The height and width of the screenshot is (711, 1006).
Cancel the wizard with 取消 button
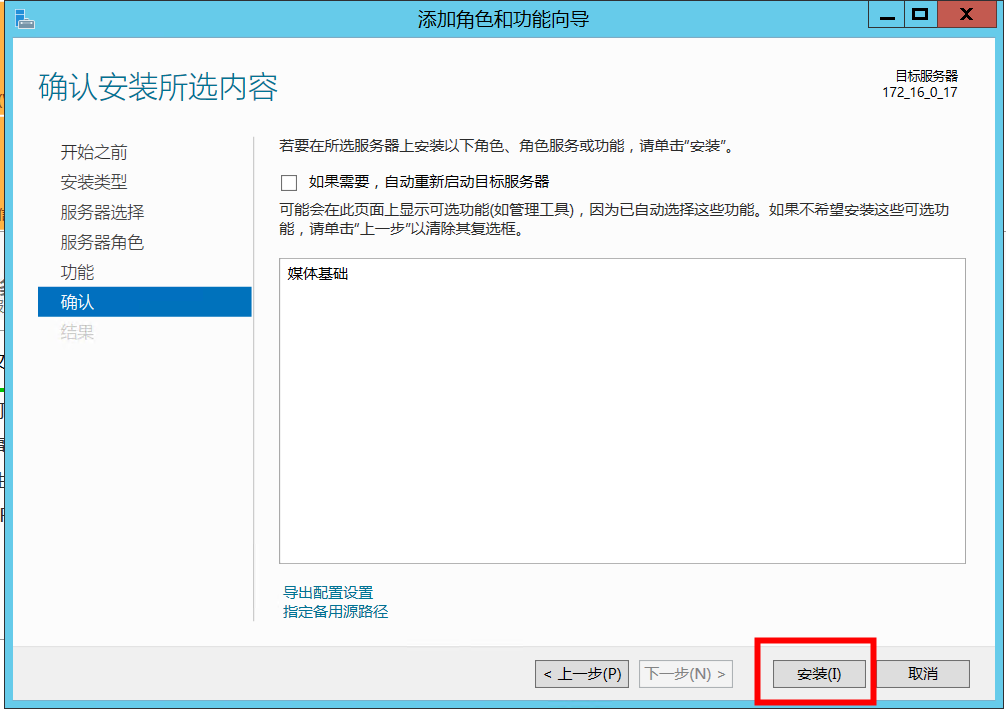click(923, 674)
